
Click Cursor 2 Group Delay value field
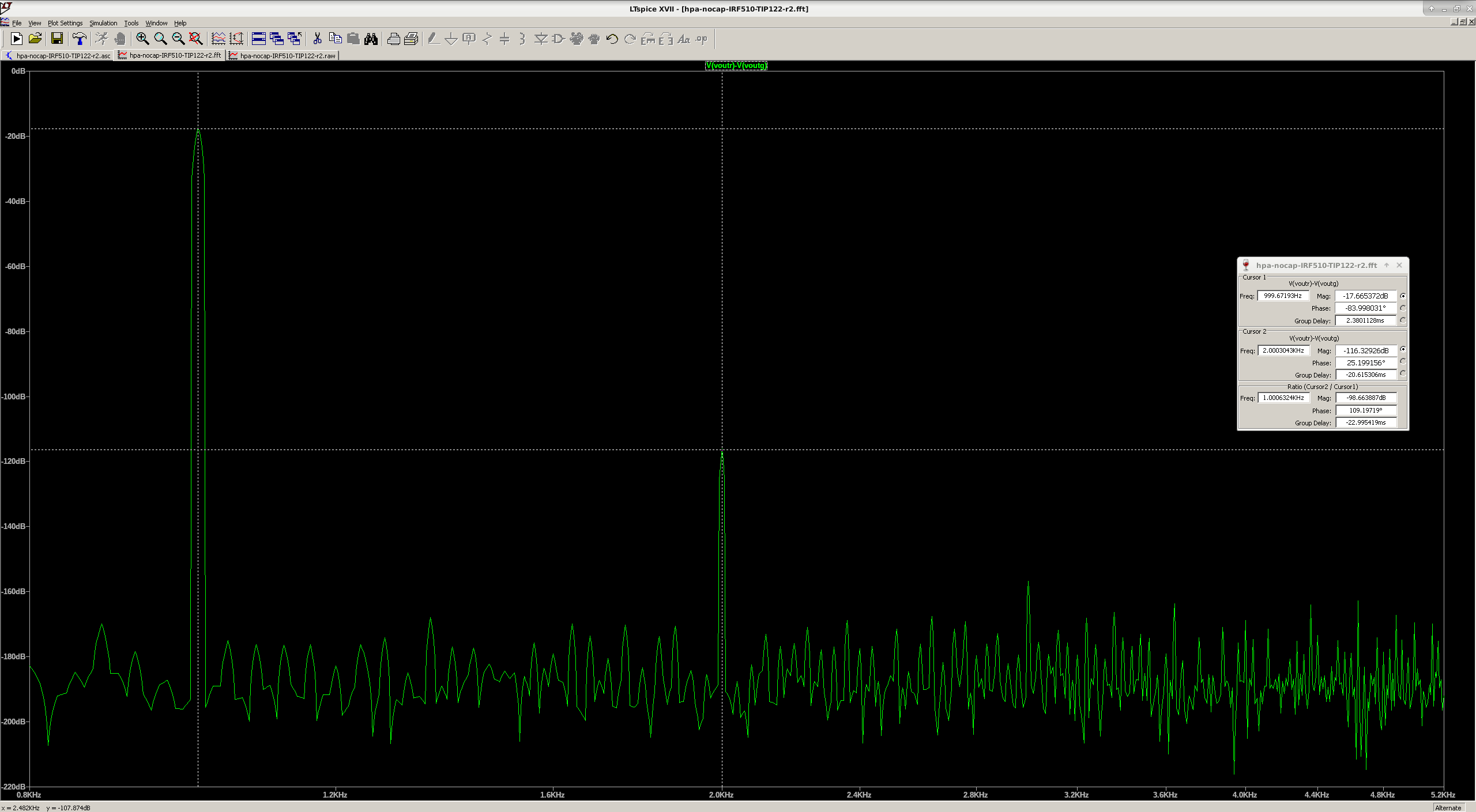[1365, 375]
